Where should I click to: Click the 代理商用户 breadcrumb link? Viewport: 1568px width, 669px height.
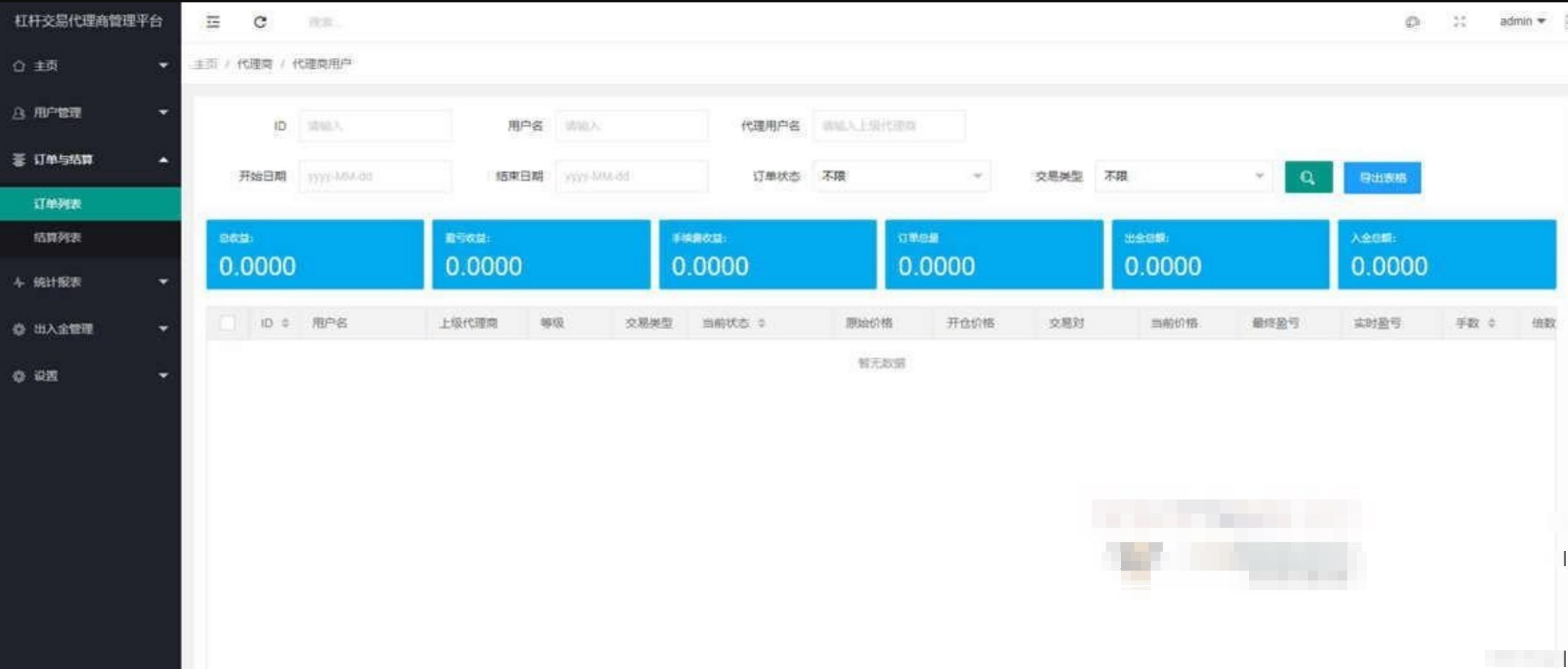tap(321, 64)
